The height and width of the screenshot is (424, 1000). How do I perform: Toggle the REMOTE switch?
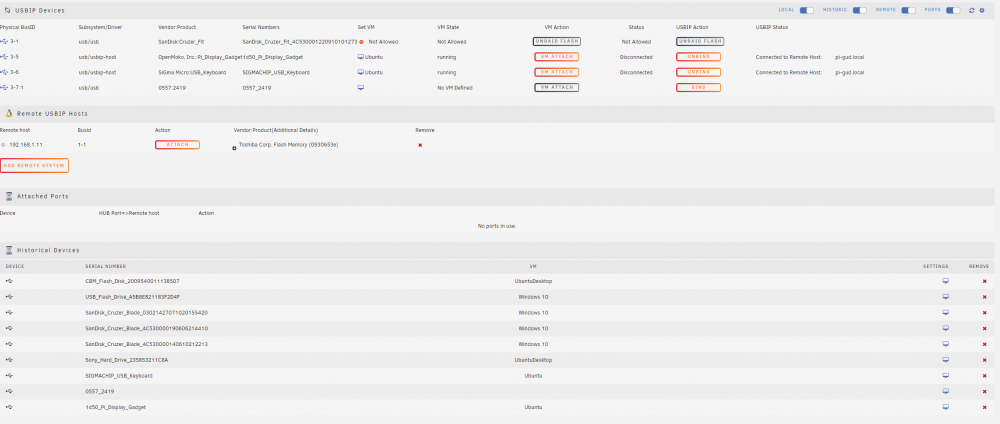click(908, 10)
